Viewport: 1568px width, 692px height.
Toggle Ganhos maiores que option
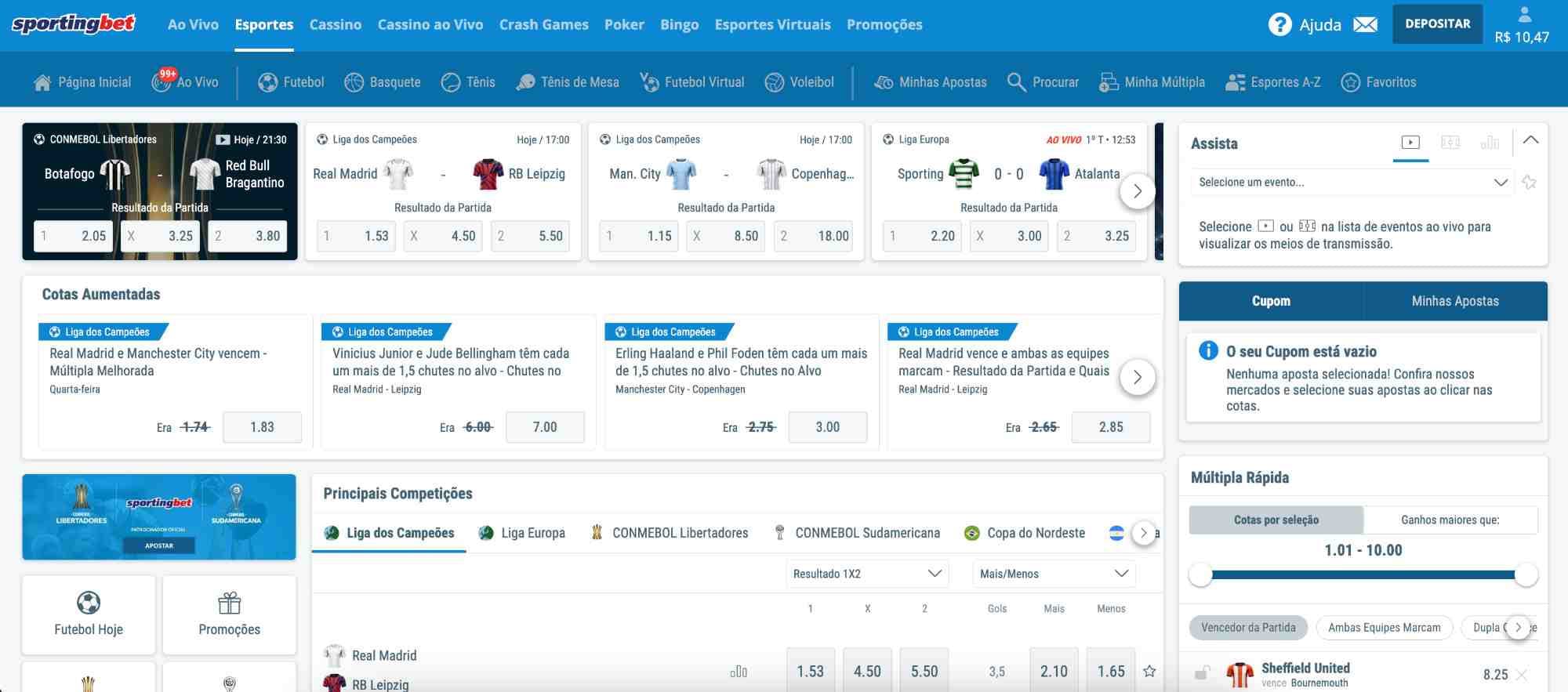pyautogui.click(x=1450, y=520)
